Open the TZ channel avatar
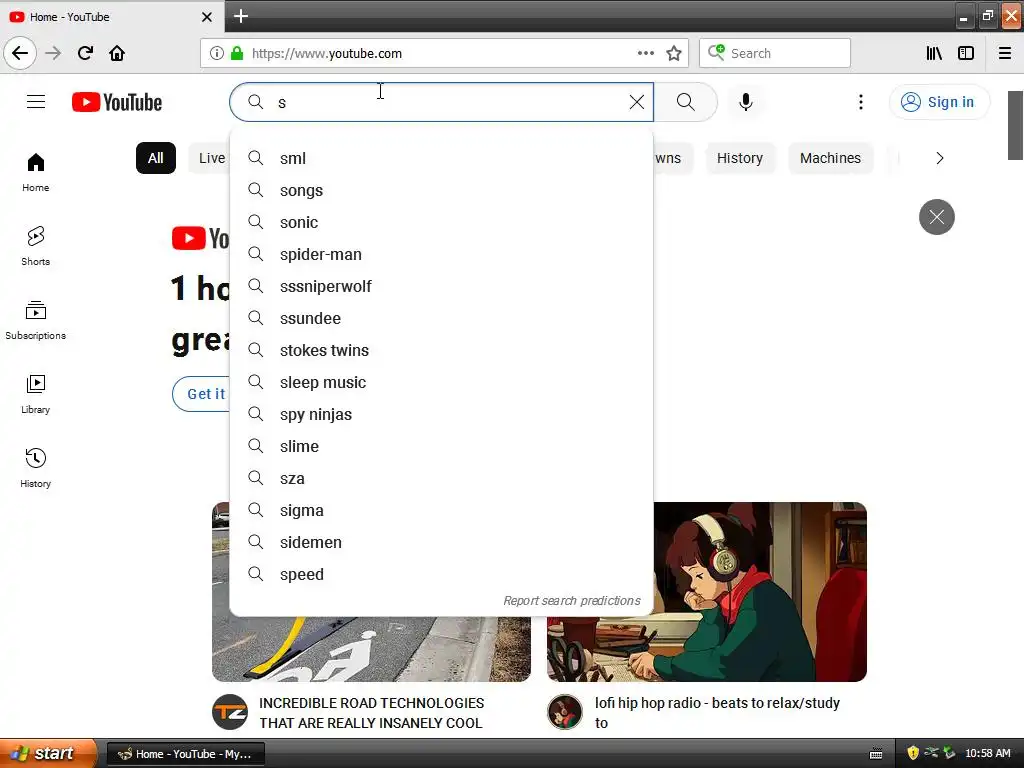Image resolution: width=1024 pixels, height=768 pixels. coord(230,712)
